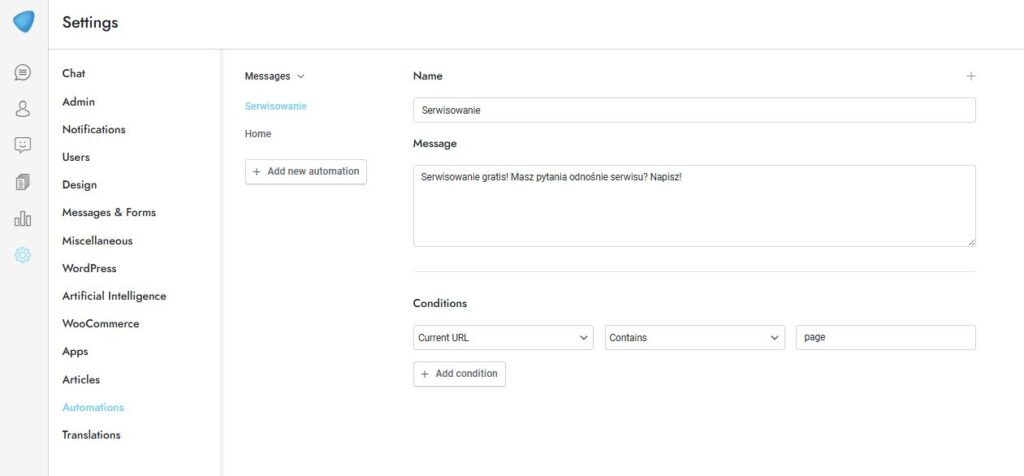Open the articles documents icon
Screen dimensions: 1024x476
(23, 182)
